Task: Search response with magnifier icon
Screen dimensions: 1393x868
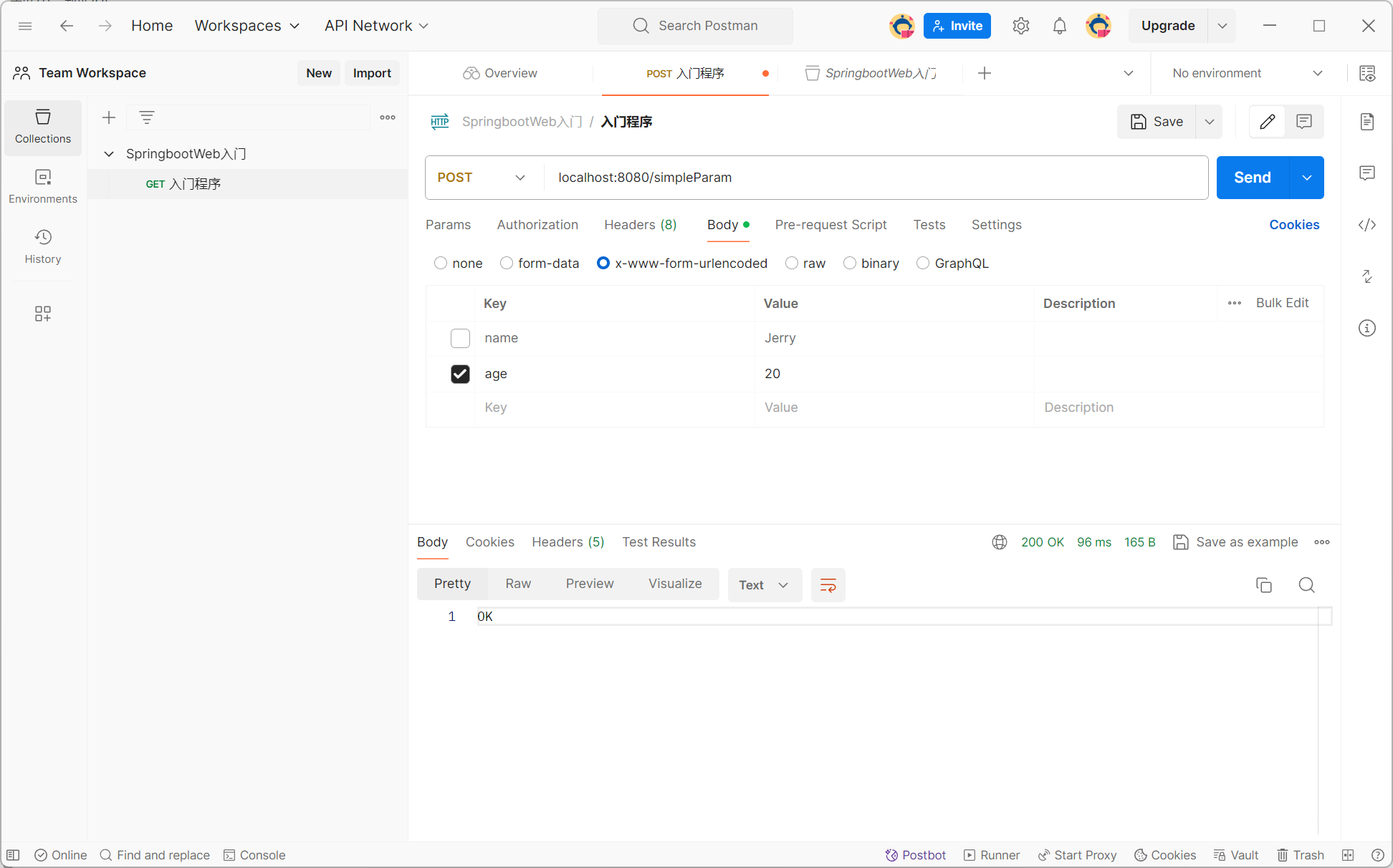Action: [x=1307, y=585]
